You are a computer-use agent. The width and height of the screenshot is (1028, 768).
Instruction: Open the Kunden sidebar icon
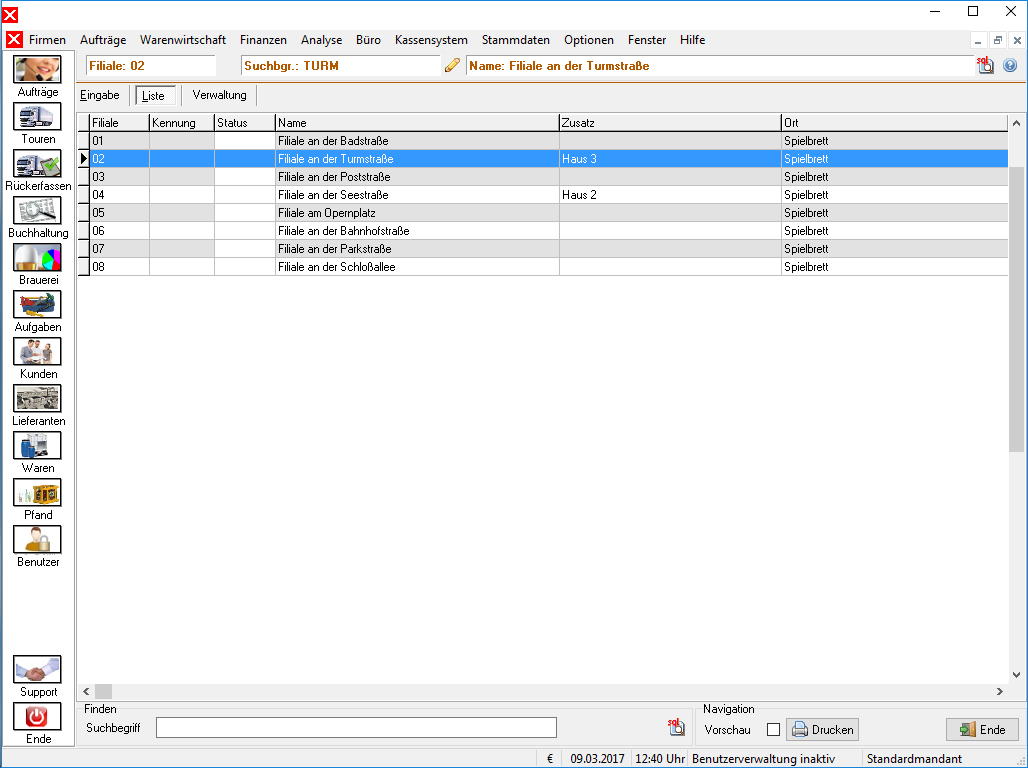pos(37,352)
